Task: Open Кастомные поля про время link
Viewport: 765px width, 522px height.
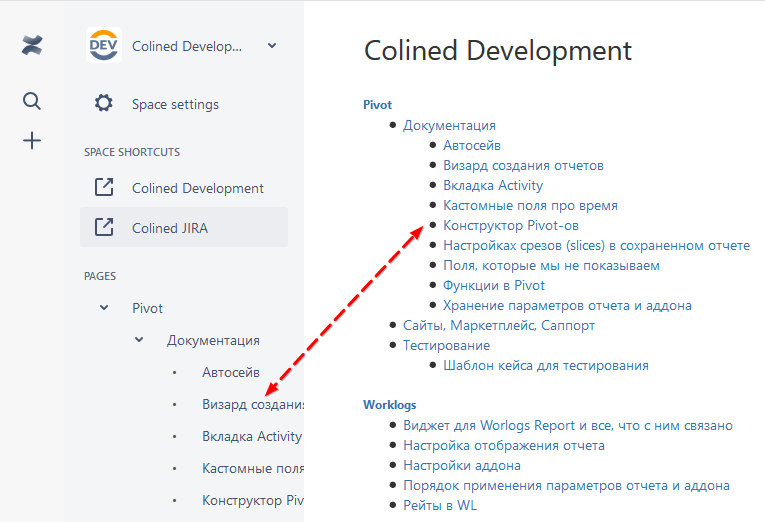Action: click(530, 205)
